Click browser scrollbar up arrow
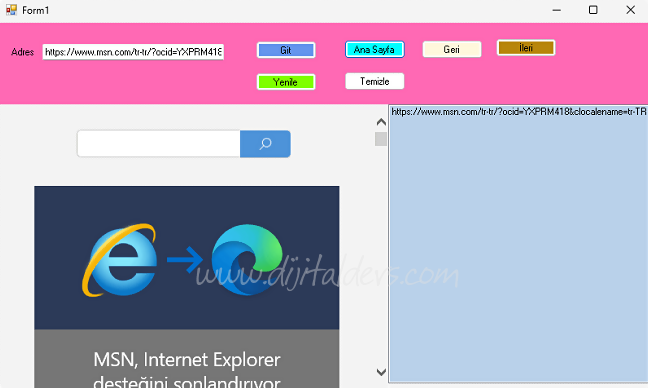 coord(381,122)
